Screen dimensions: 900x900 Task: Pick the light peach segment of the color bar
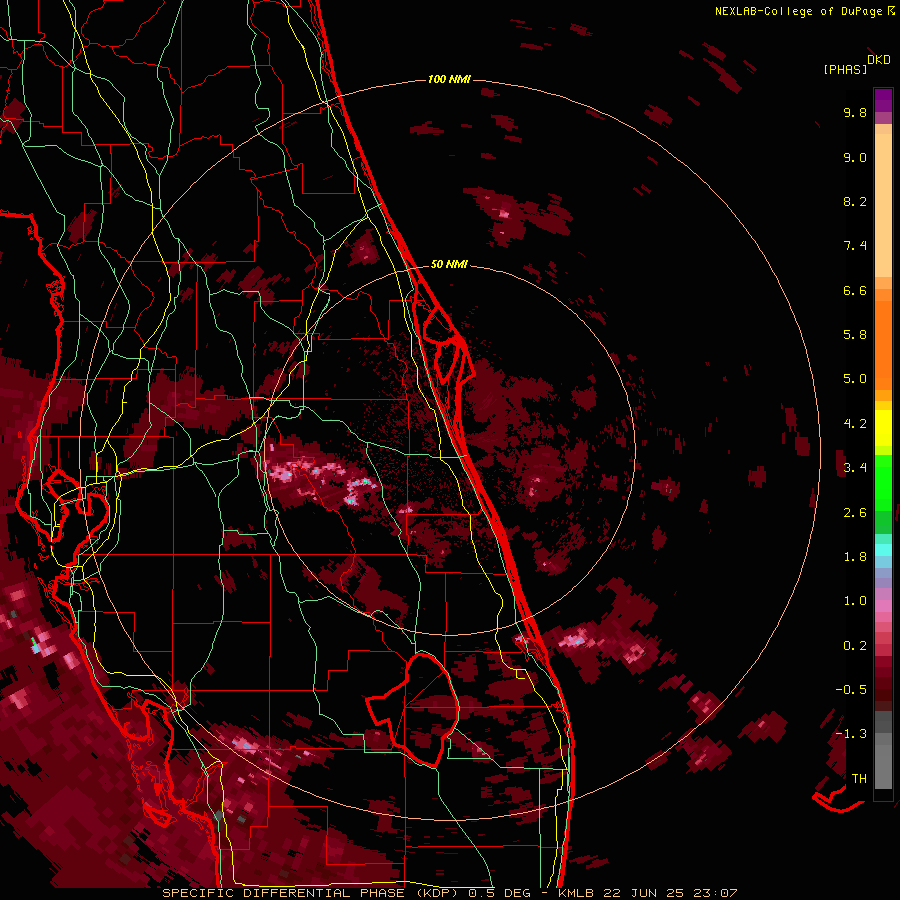(883, 205)
